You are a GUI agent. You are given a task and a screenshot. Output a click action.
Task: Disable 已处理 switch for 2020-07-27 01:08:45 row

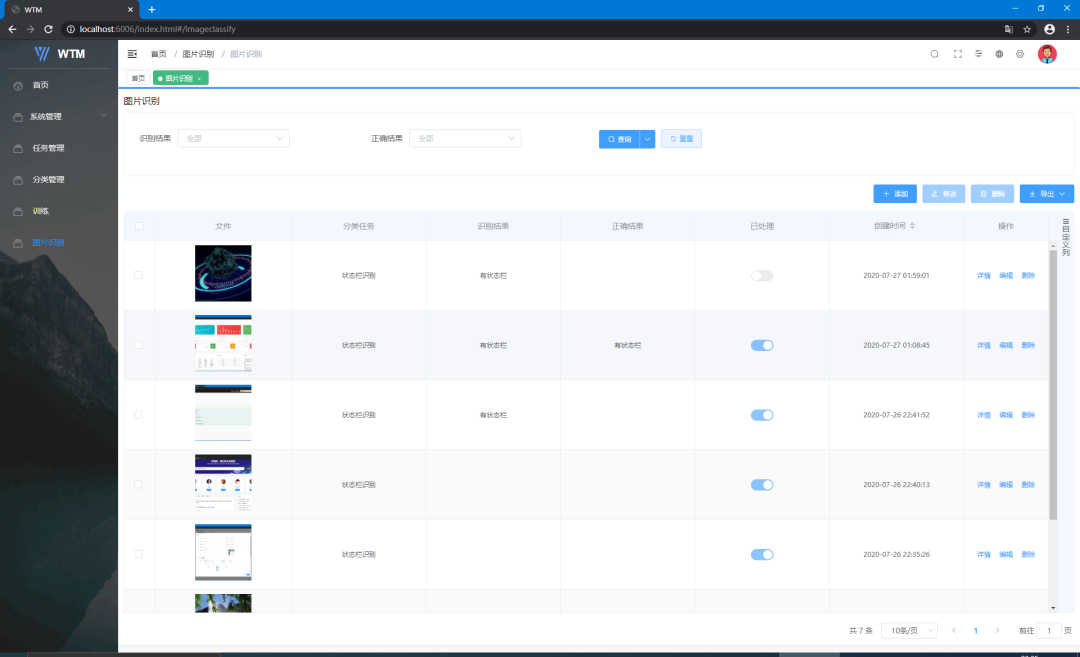click(x=762, y=345)
